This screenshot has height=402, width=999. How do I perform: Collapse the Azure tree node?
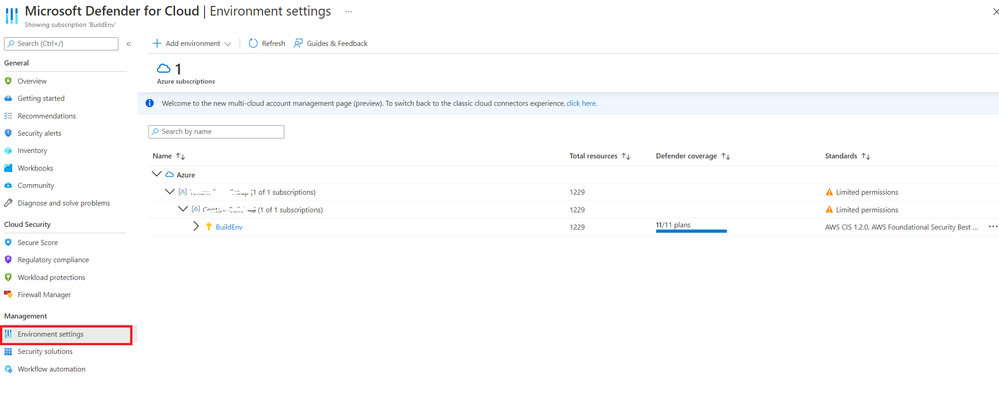pos(157,174)
